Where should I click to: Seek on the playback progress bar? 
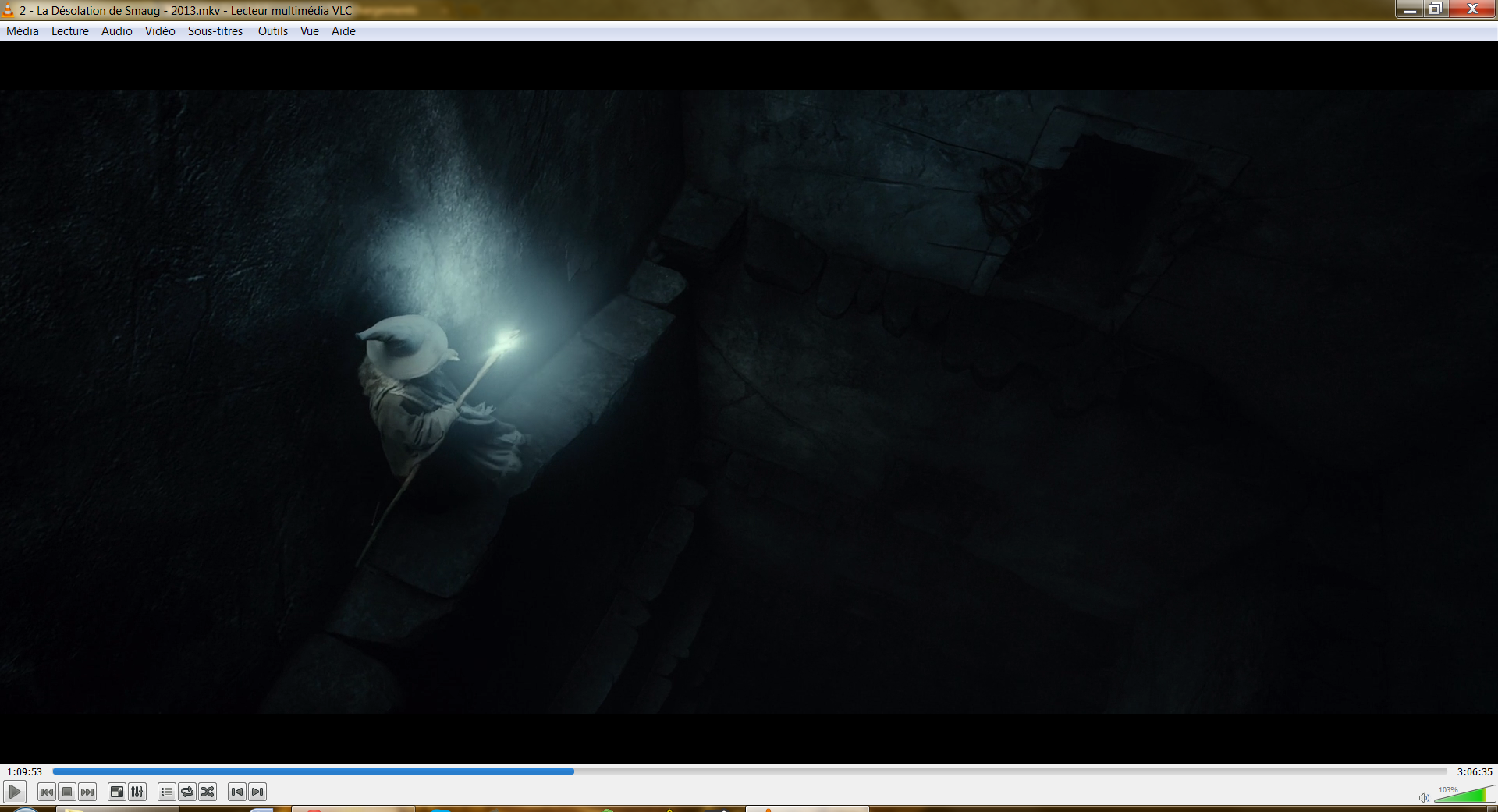pos(750,771)
